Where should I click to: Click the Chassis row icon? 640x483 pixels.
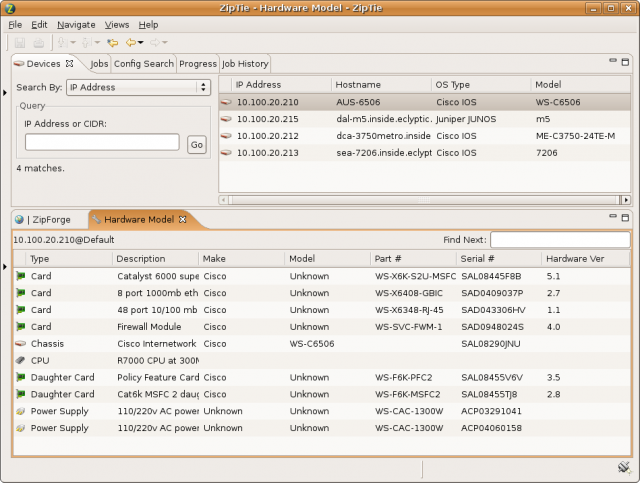20,344
